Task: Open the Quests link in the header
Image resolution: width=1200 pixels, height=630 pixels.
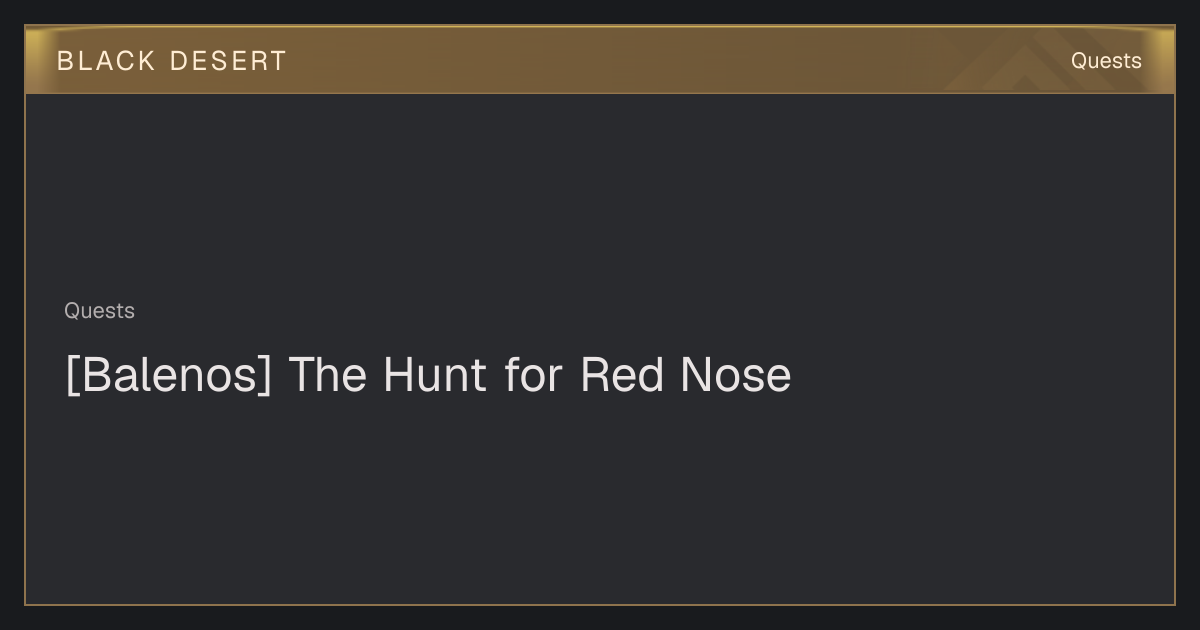Action: pos(1106,61)
